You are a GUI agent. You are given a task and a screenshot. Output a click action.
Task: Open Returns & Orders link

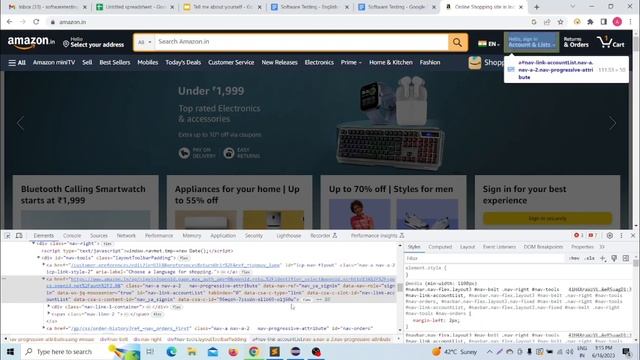[576, 42]
